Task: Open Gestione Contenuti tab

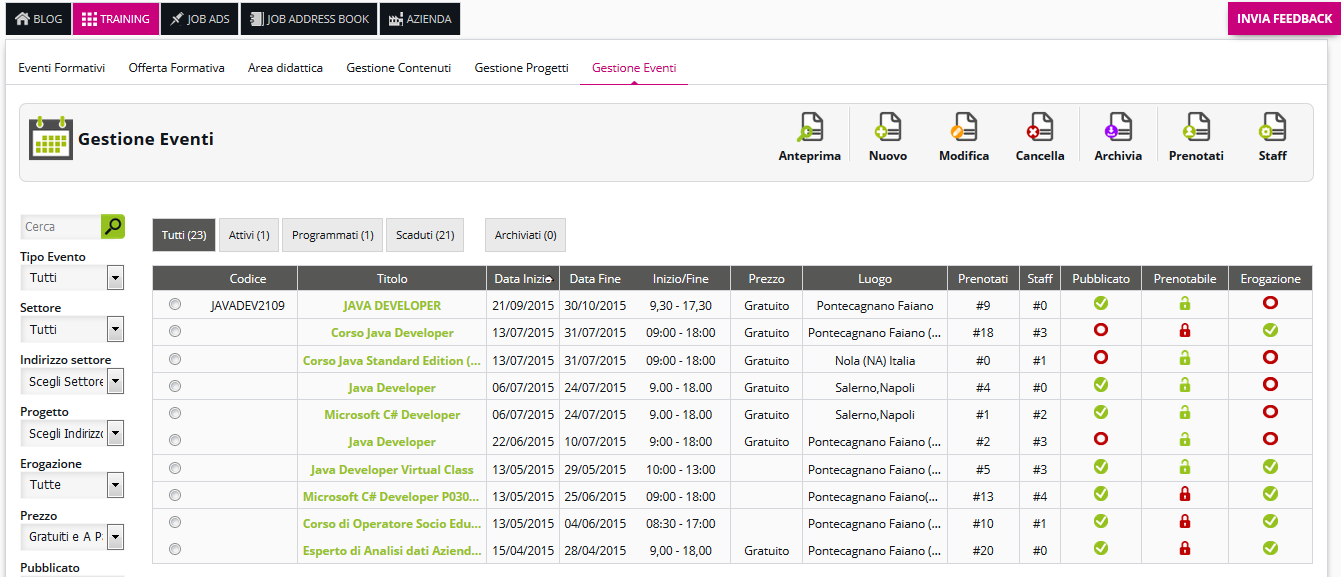Action: pos(398,68)
